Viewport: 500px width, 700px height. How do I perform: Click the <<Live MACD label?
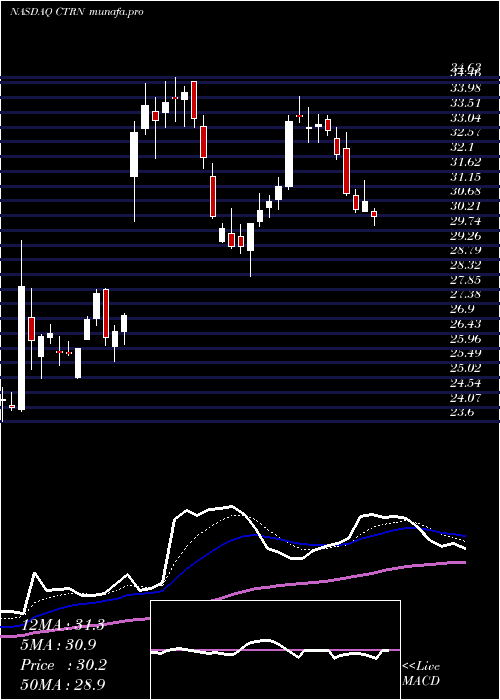coord(421,674)
